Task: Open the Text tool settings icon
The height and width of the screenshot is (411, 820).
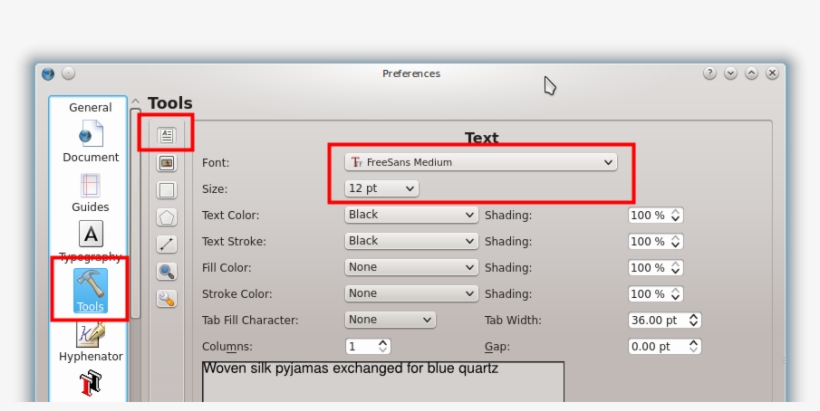Action: (x=167, y=135)
